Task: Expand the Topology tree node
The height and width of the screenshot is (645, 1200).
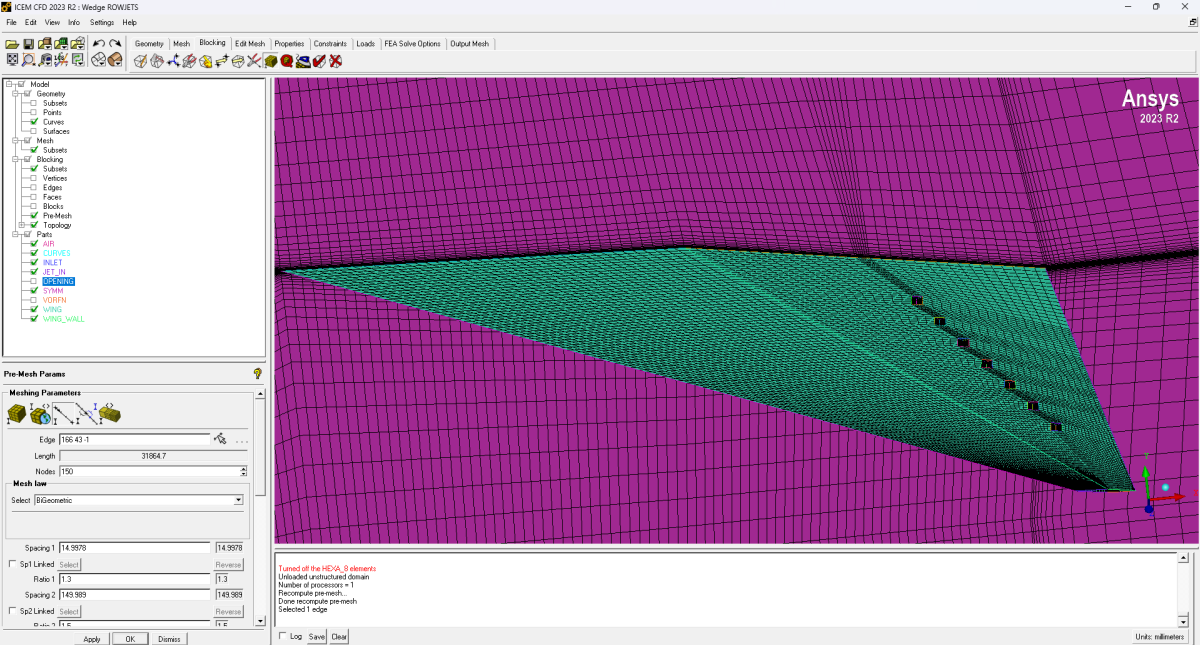Action: coord(22,225)
